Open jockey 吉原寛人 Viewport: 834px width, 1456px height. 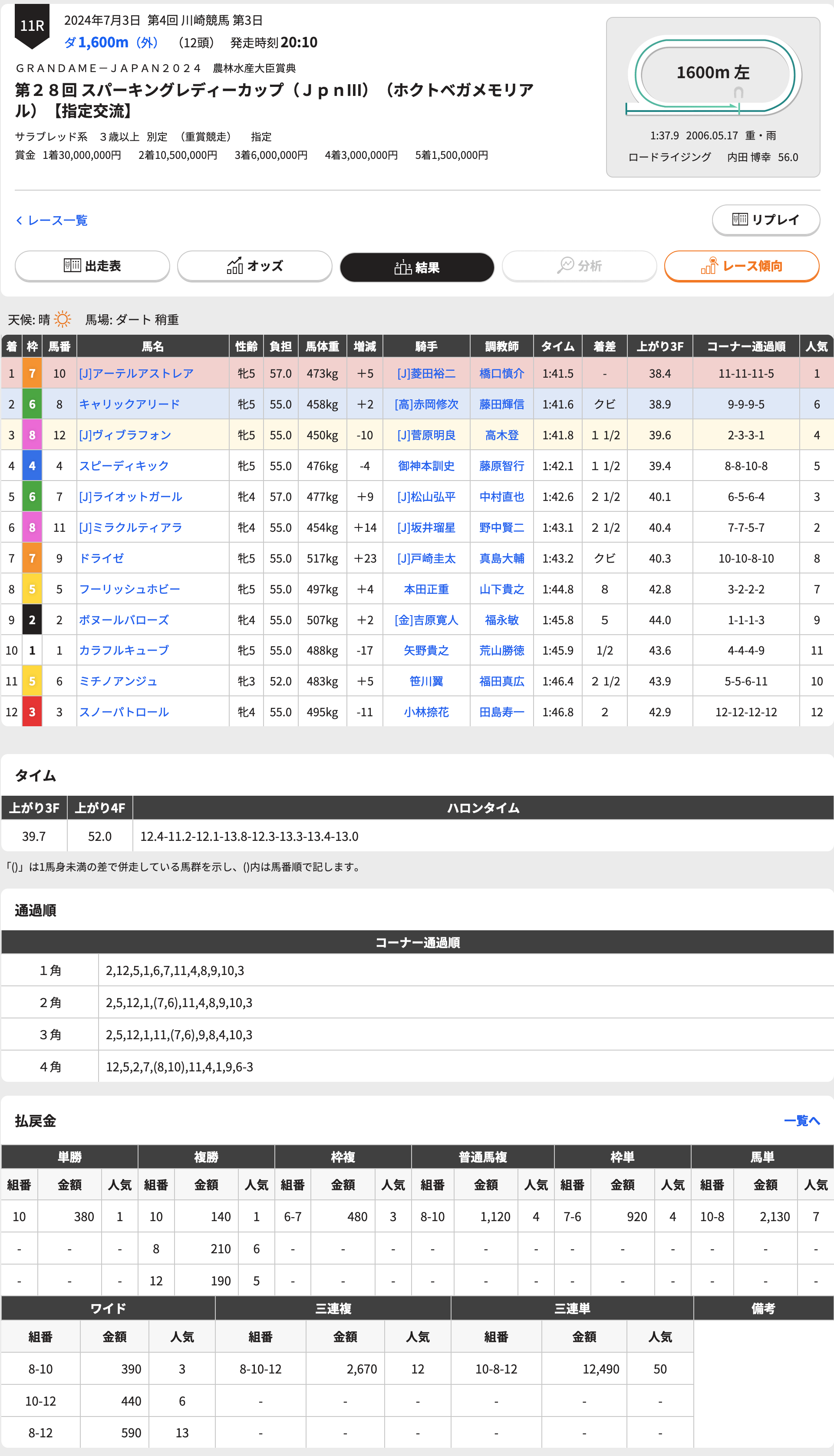click(426, 620)
